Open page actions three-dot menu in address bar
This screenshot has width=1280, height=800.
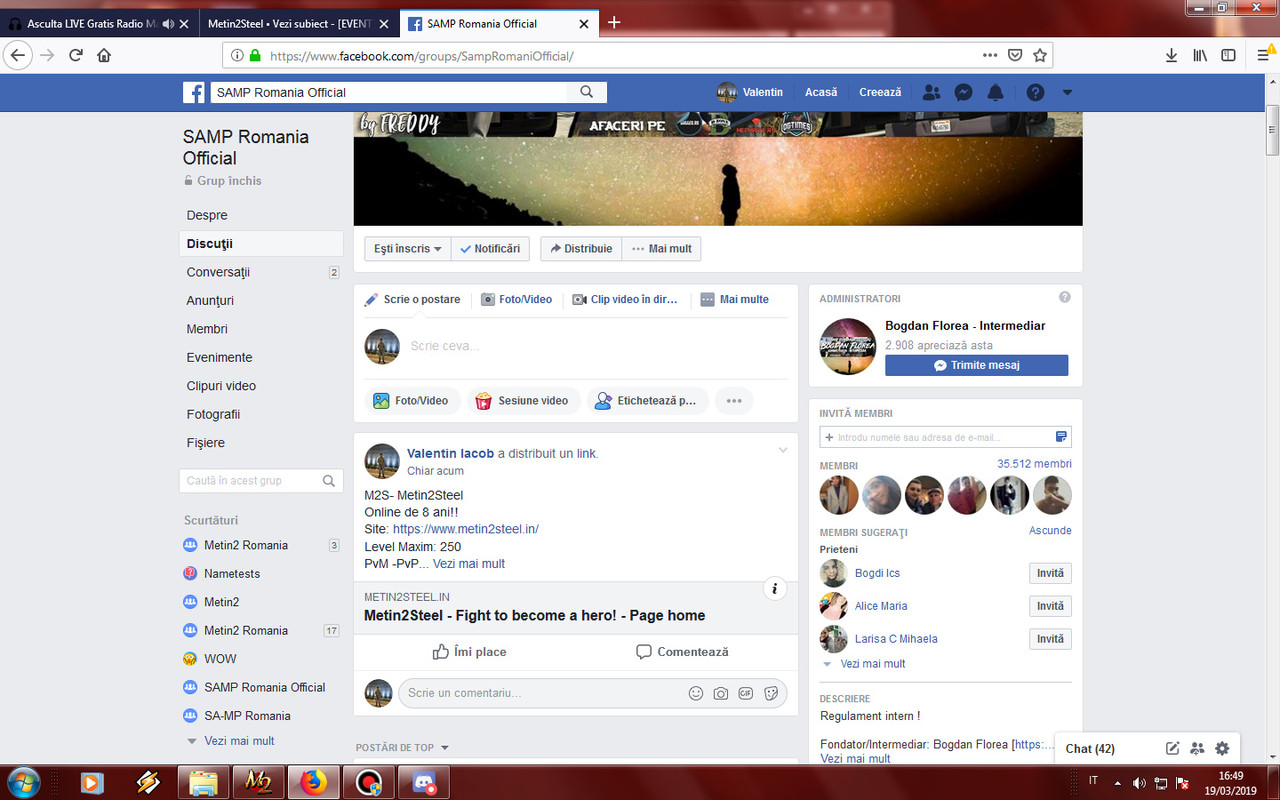[x=990, y=56]
